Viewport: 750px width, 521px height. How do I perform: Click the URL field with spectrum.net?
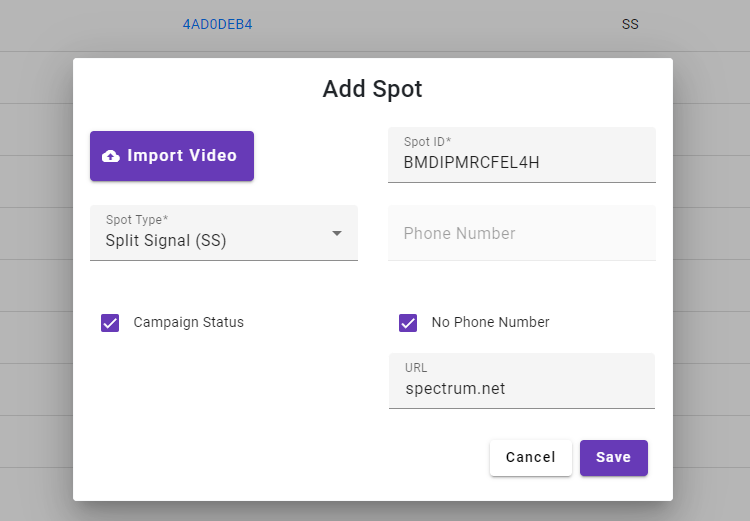(x=522, y=381)
